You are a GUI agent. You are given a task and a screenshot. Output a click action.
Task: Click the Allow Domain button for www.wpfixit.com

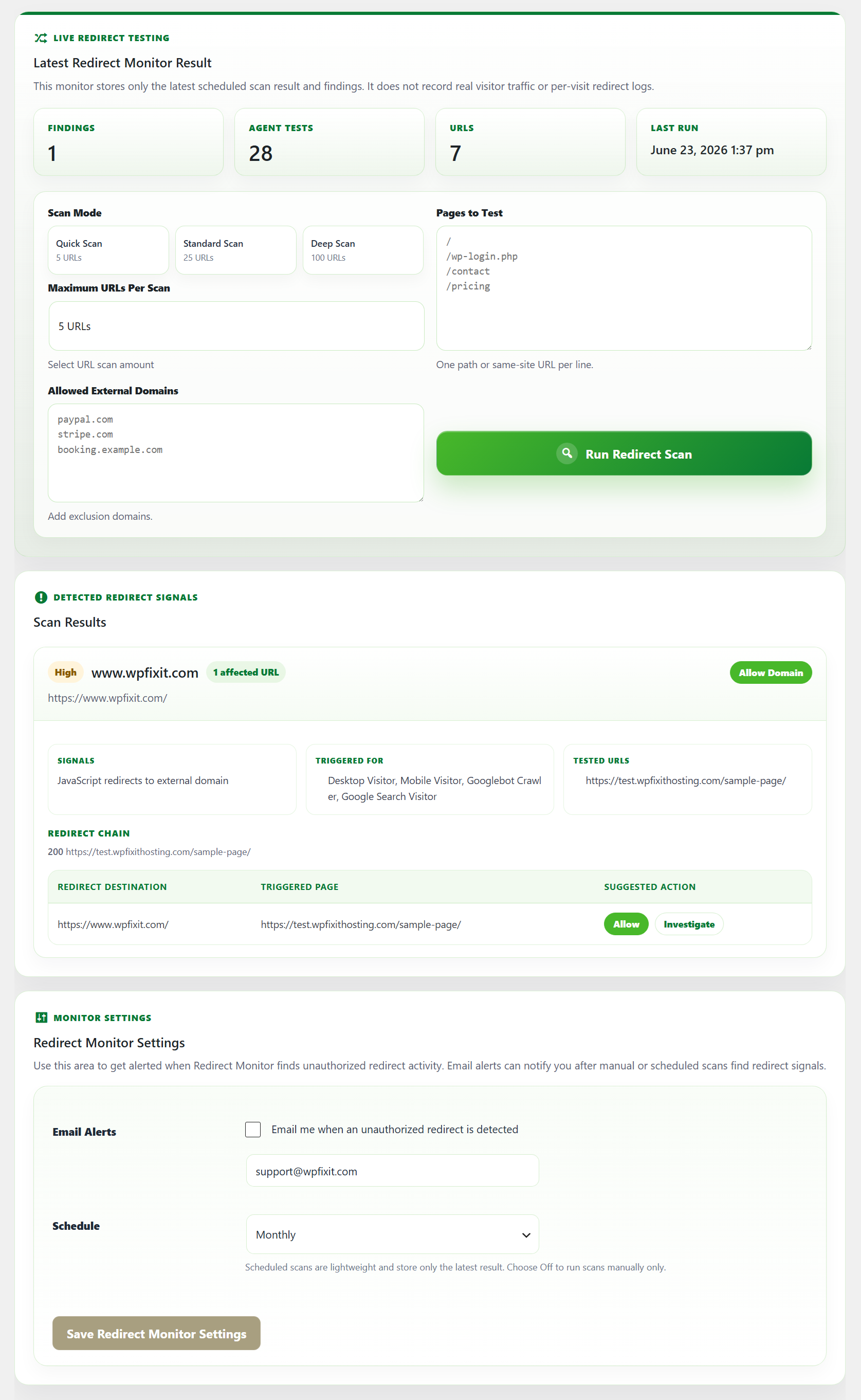tap(771, 672)
